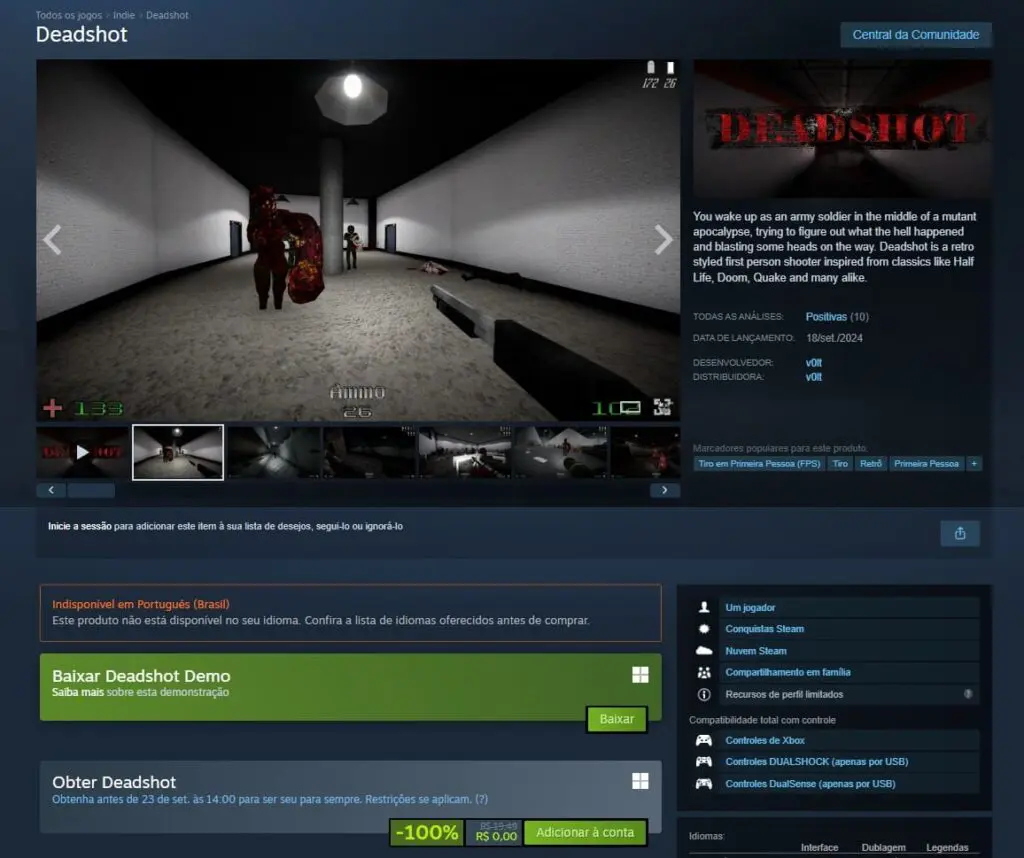Click Windows icon in demo box
The height and width of the screenshot is (858, 1024).
(641, 675)
